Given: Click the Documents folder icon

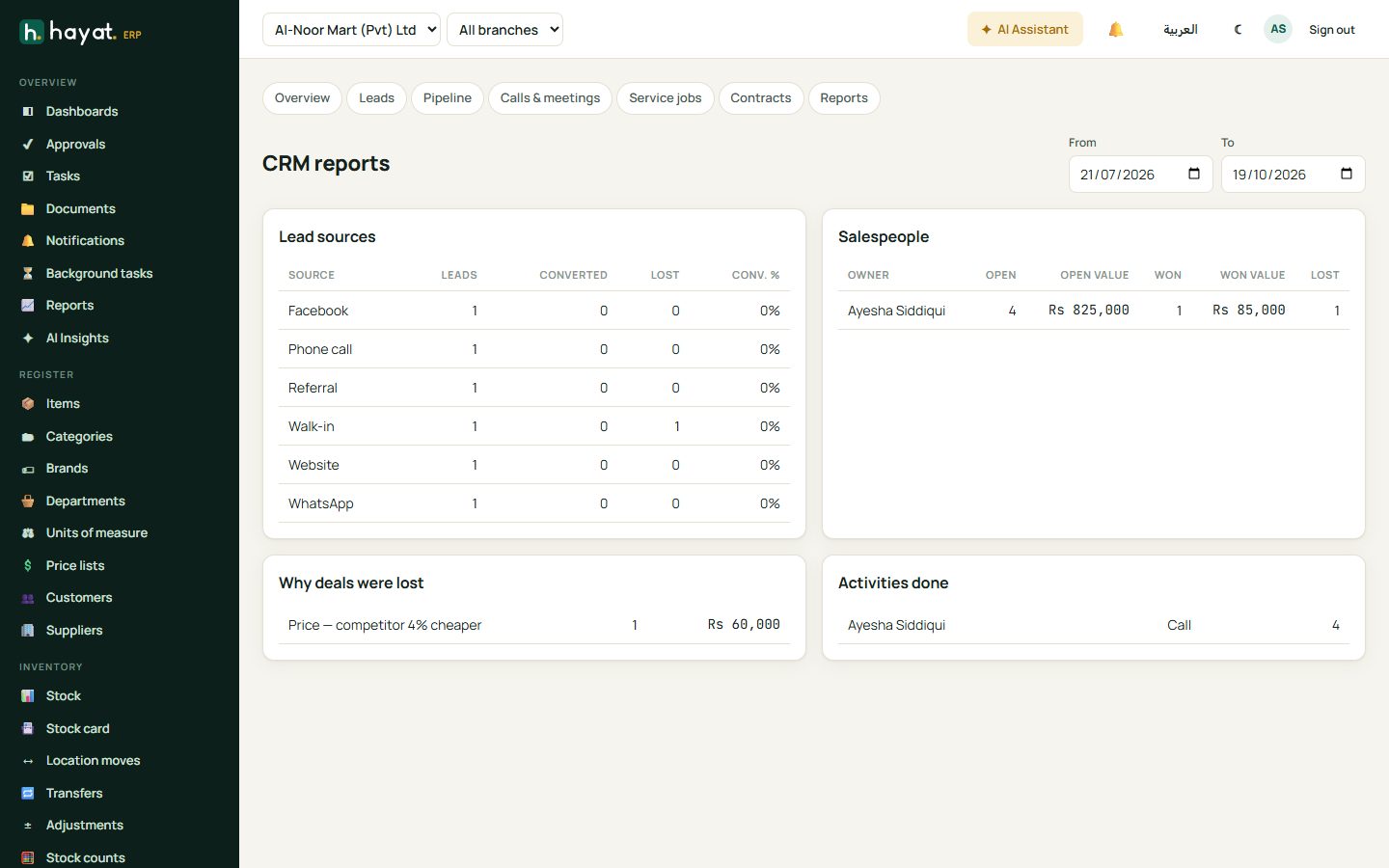Looking at the screenshot, I should point(28,209).
